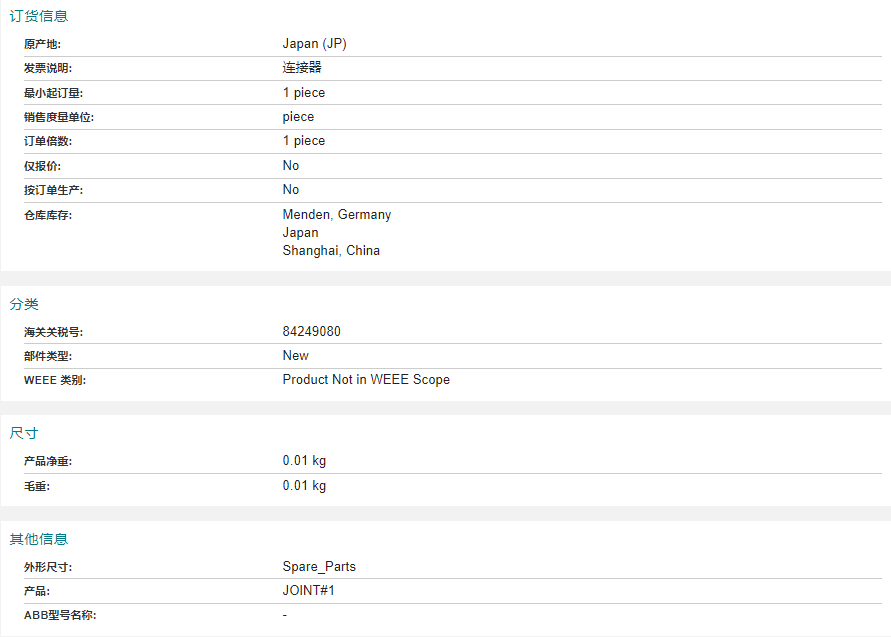Click the 产品净重 label
Viewport: 891px width, 637px height.
pyautogui.click(x=48, y=461)
